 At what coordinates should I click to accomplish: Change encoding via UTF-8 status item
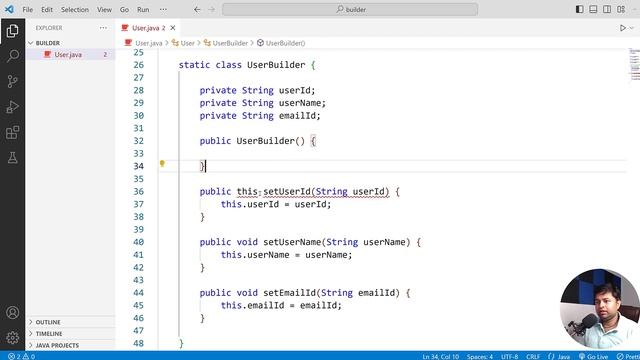tap(509, 356)
